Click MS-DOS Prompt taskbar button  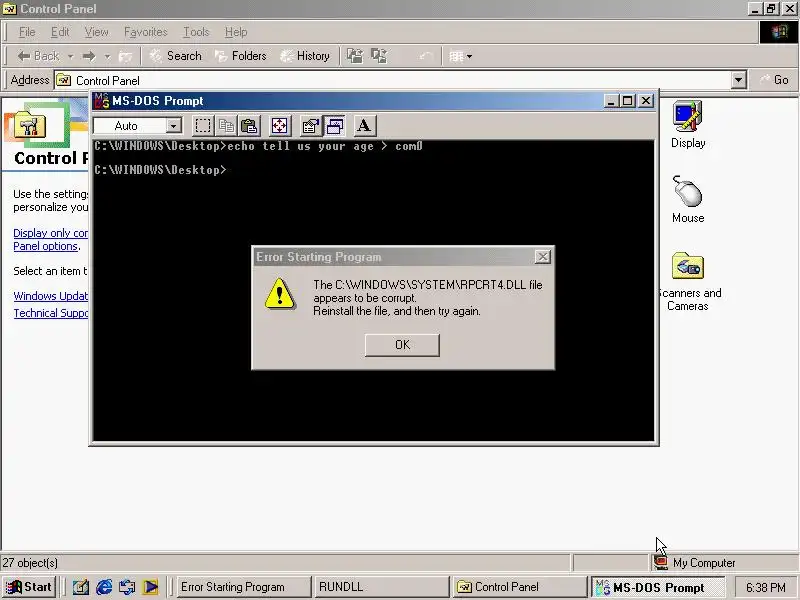click(x=658, y=587)
